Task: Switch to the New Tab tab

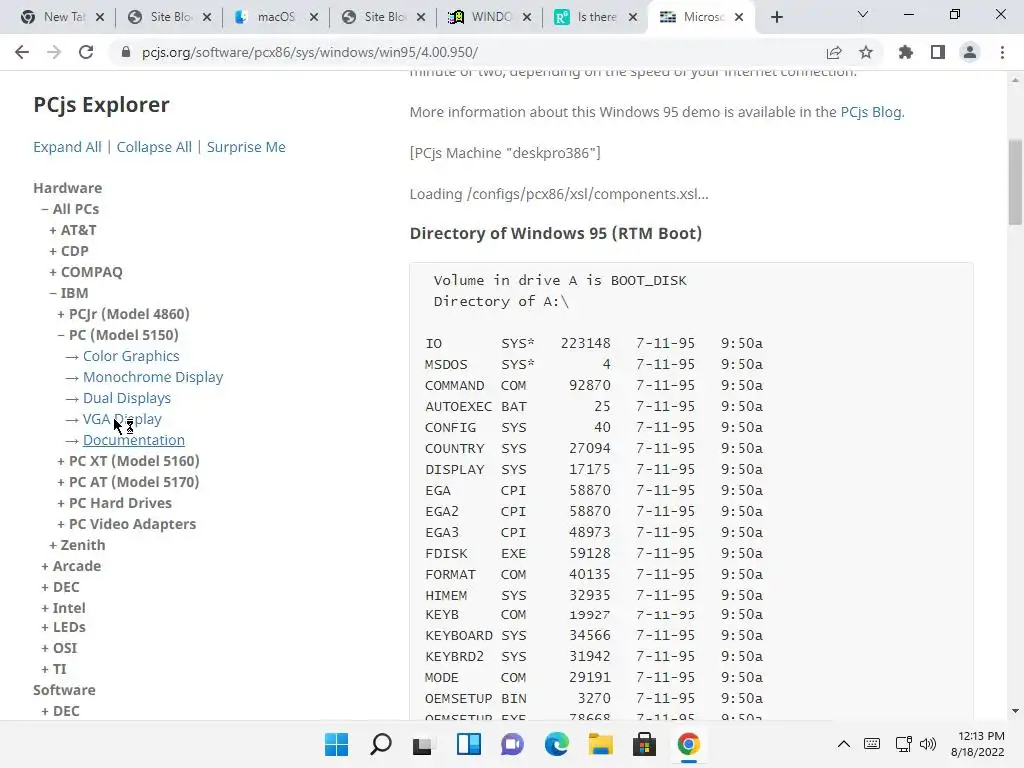Action: [x=63, y=17]
